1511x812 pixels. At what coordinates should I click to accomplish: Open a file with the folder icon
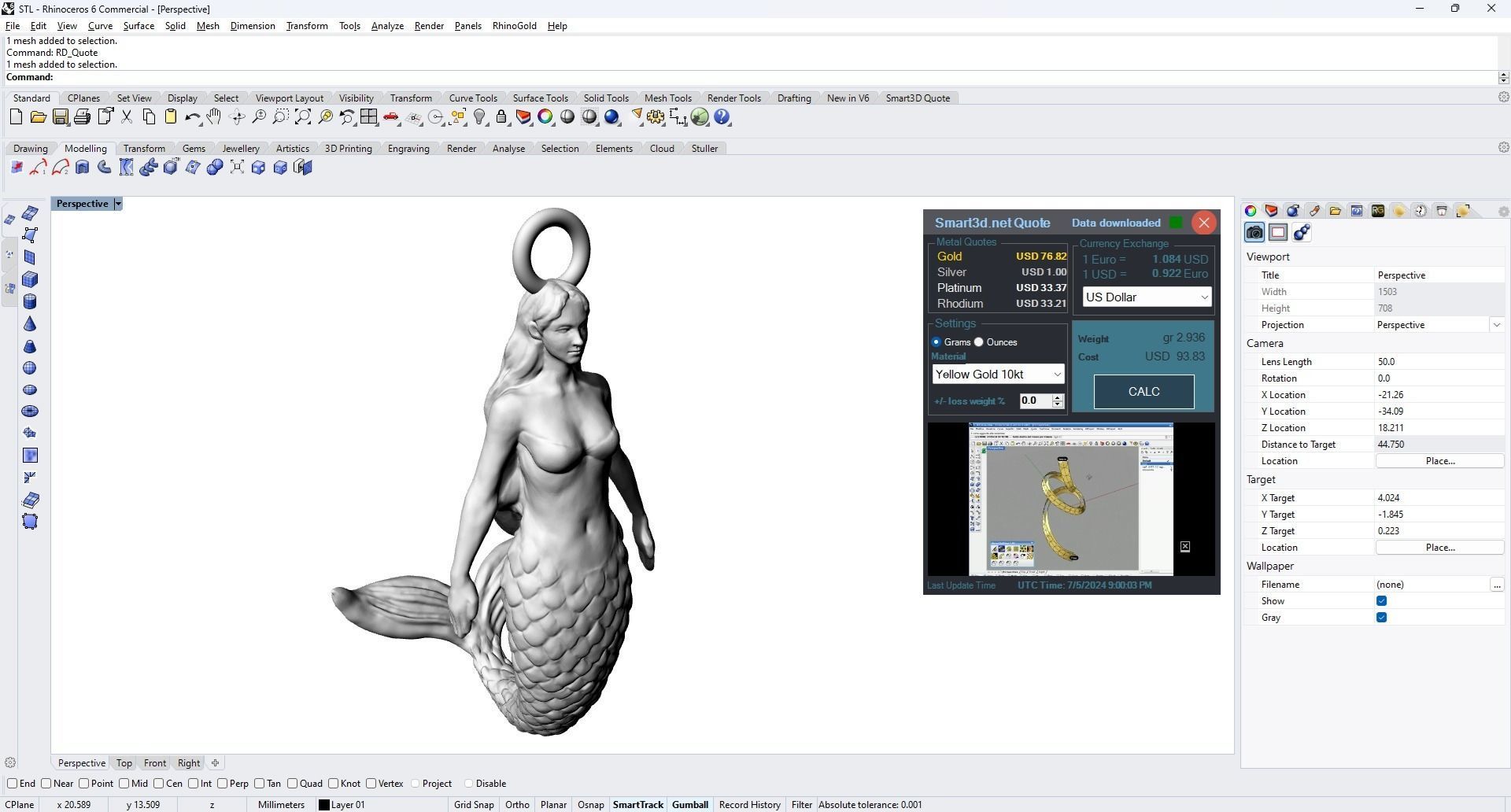click(x=38, y=117)
